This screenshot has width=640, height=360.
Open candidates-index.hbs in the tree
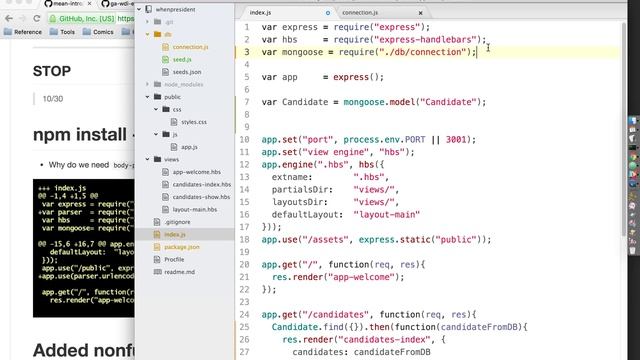click(x=202, y=184)
